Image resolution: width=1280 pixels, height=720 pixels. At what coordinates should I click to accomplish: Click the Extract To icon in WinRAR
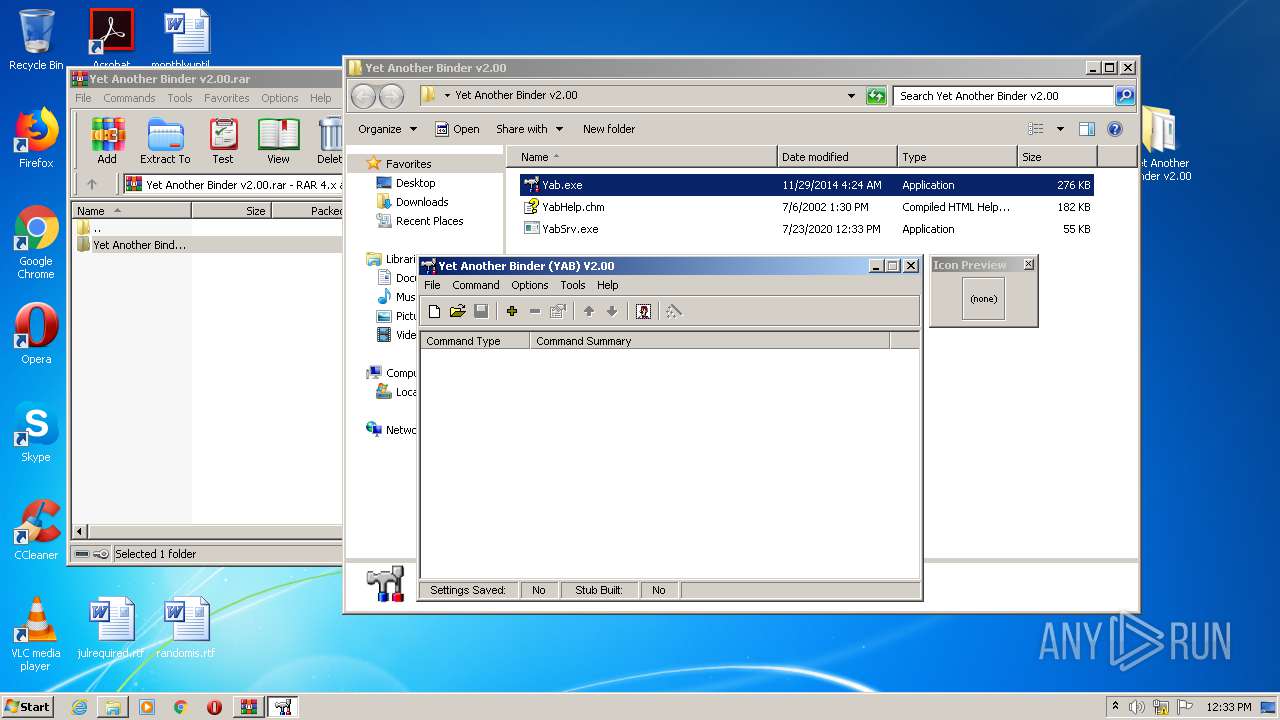click(165, 141)
